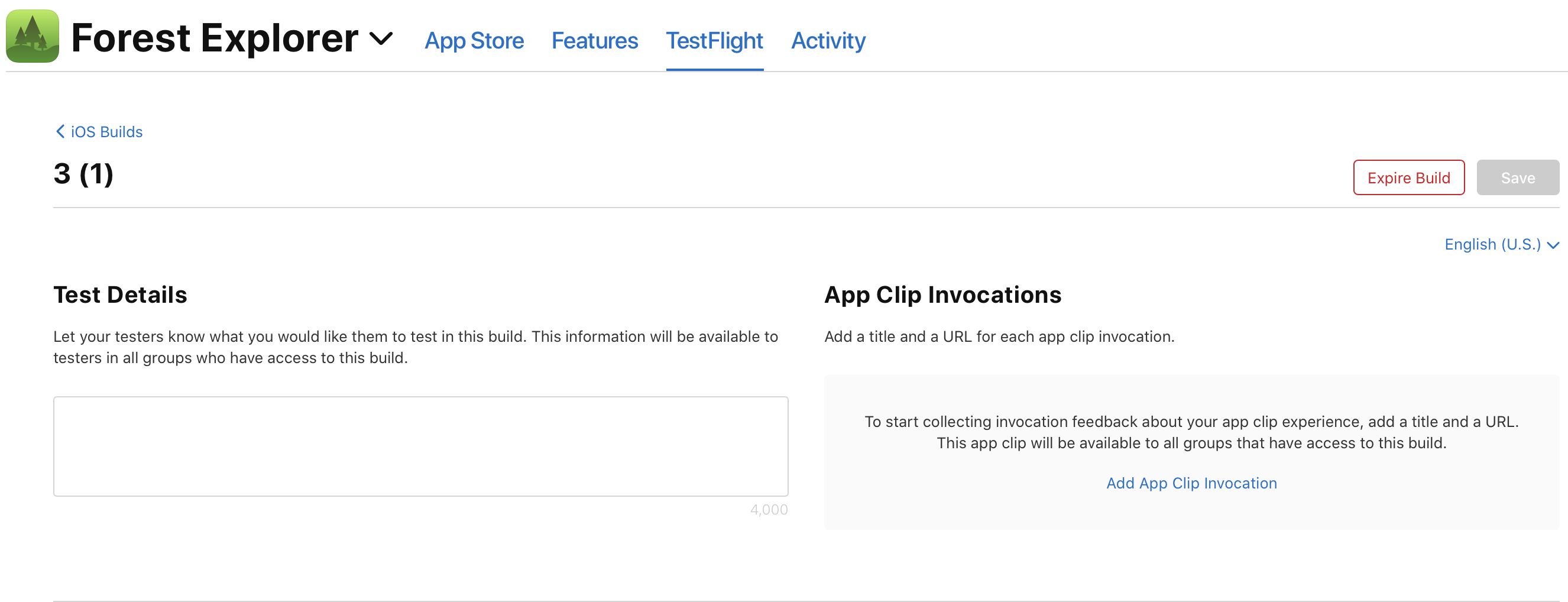Click the App Clip Invocations heading

tap(943, 294)
